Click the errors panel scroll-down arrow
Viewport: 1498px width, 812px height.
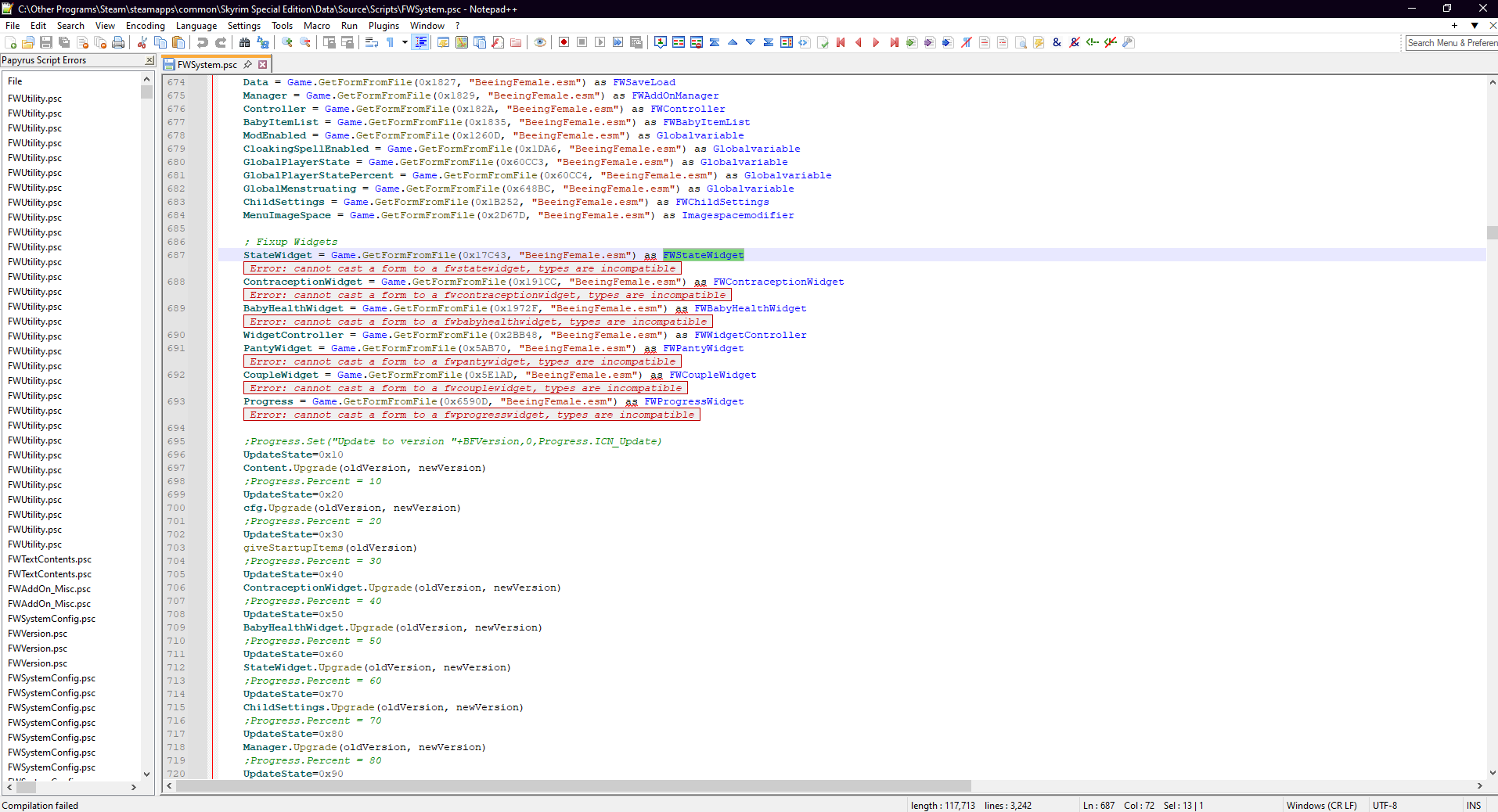pos(146,774)
